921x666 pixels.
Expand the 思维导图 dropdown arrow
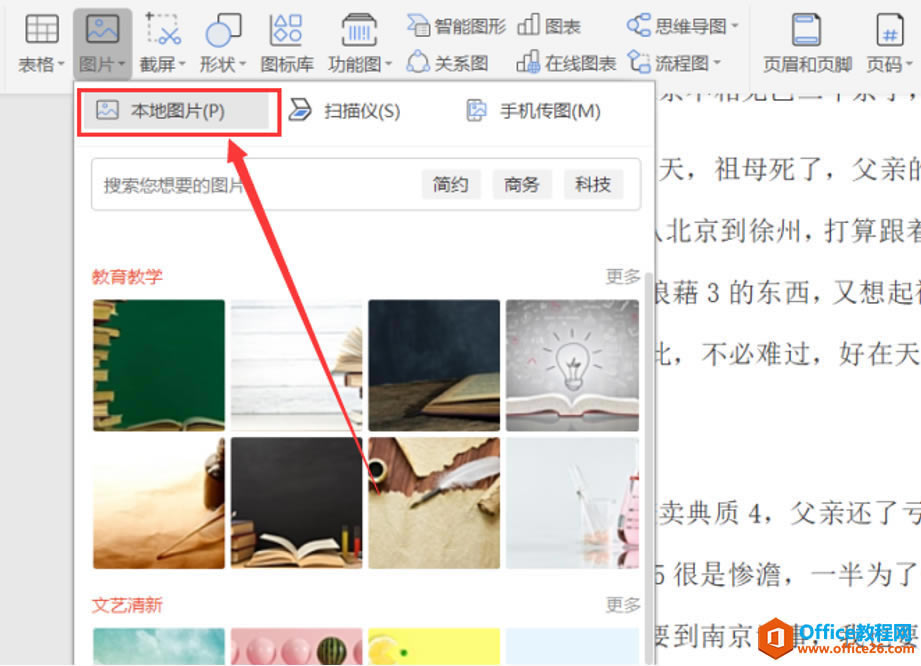pos(734,26)
